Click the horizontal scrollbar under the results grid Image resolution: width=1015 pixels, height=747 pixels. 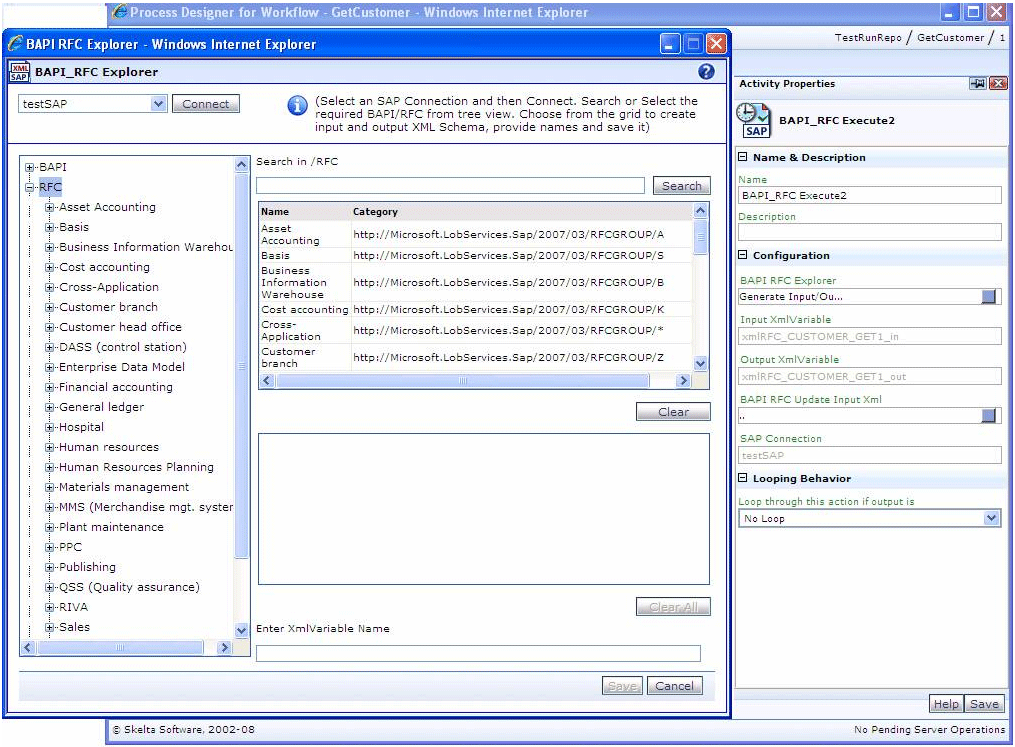pyautogui.click(x=463, y=381)
